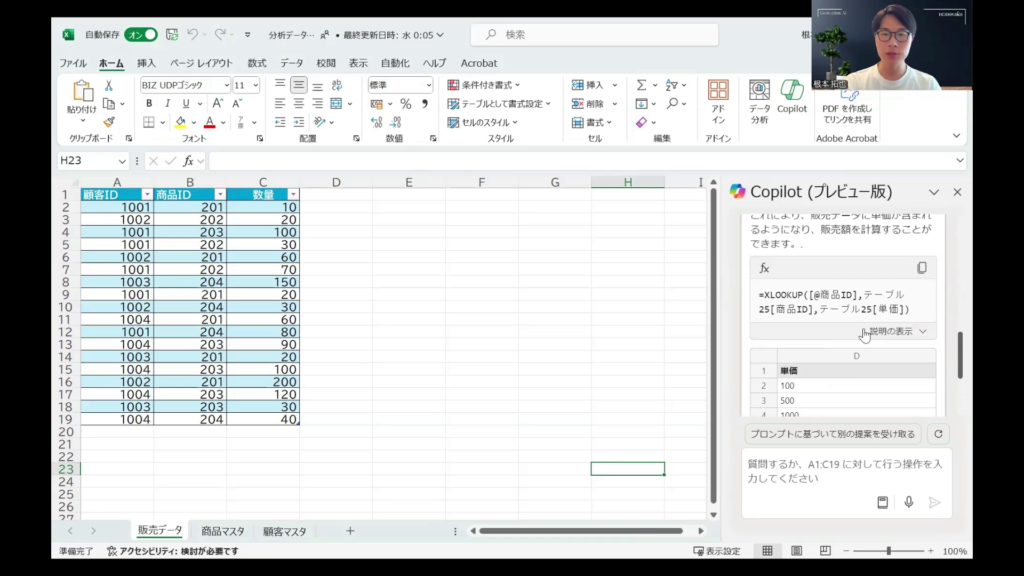Open the 顧客ID column filter dropdown

147,194
